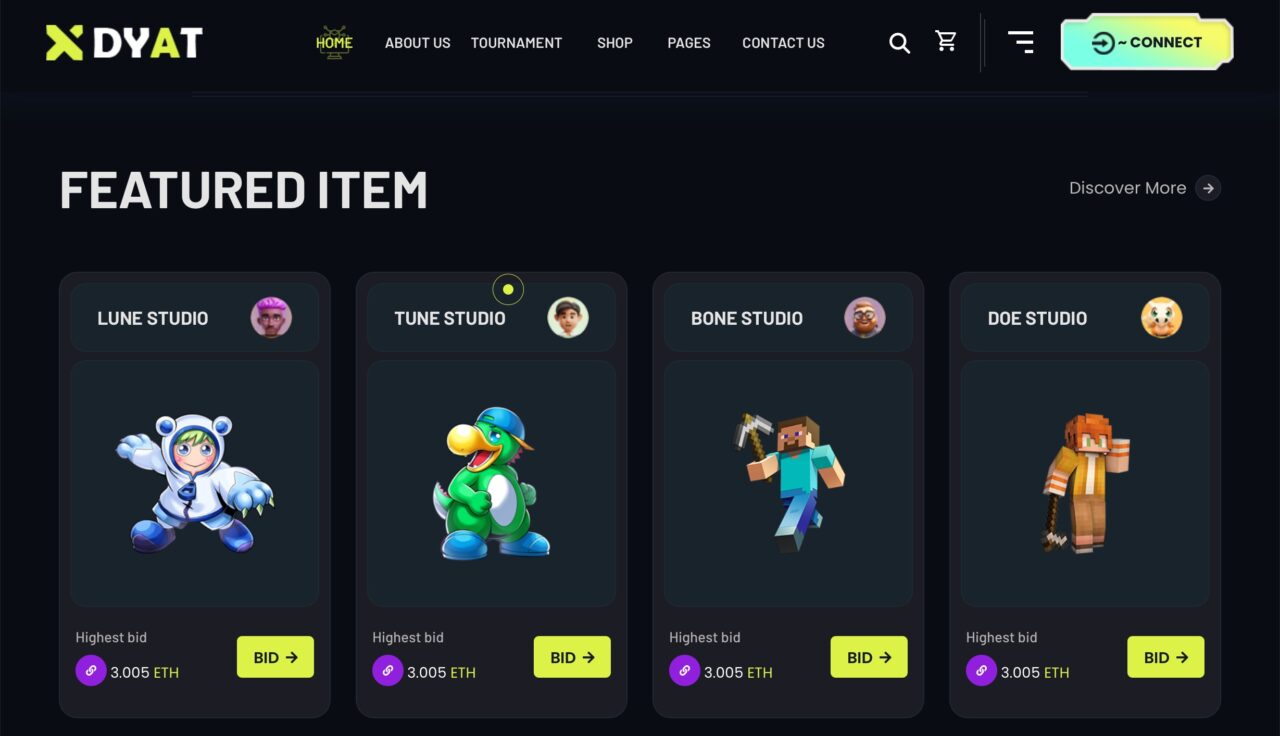Open the Tournament menu item
Image resolution: width=1280 pixels, height=736 pixels.
pos(516,43)
